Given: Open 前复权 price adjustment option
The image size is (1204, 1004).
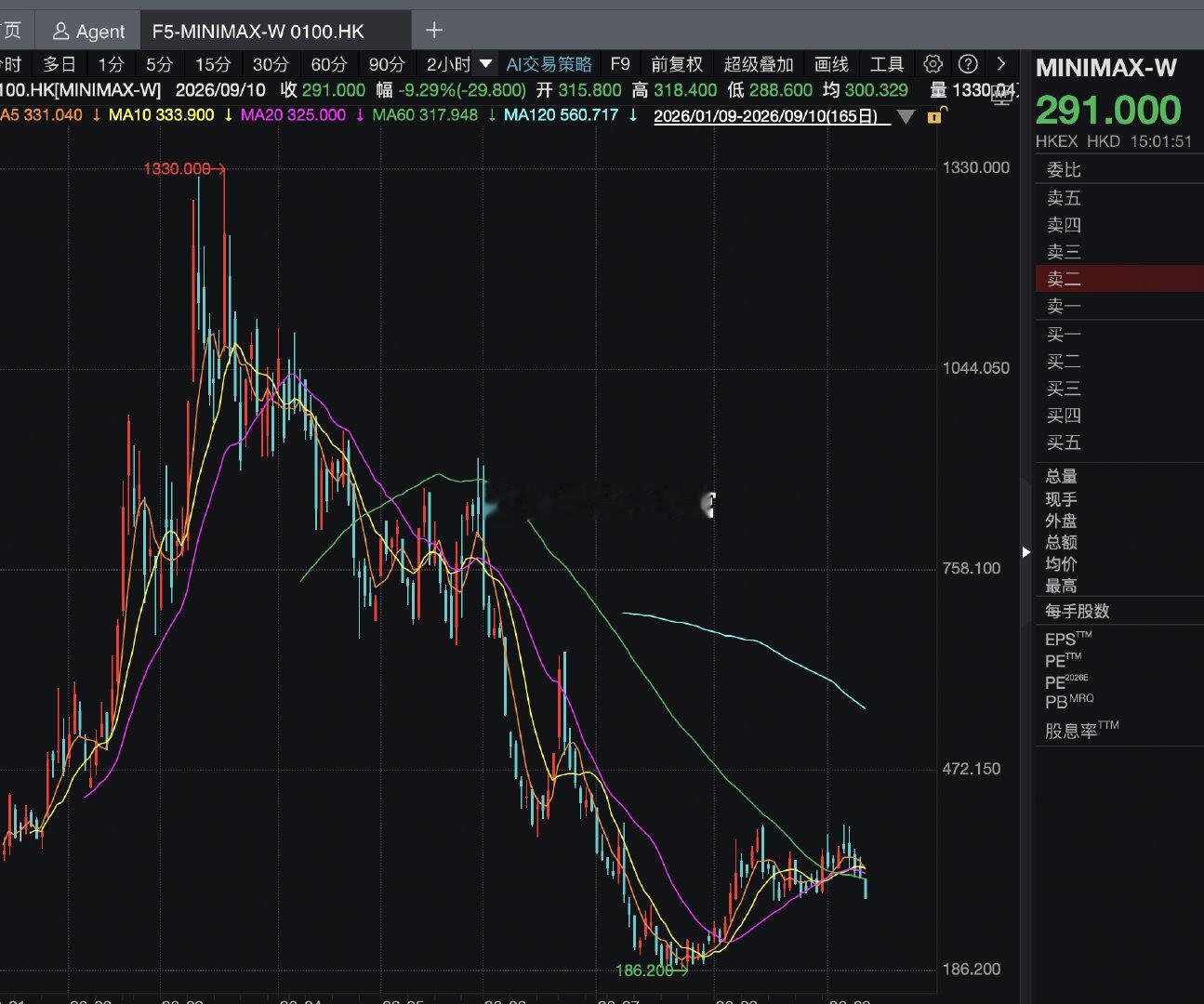Looking at the screenshot, I should [677, 64].
